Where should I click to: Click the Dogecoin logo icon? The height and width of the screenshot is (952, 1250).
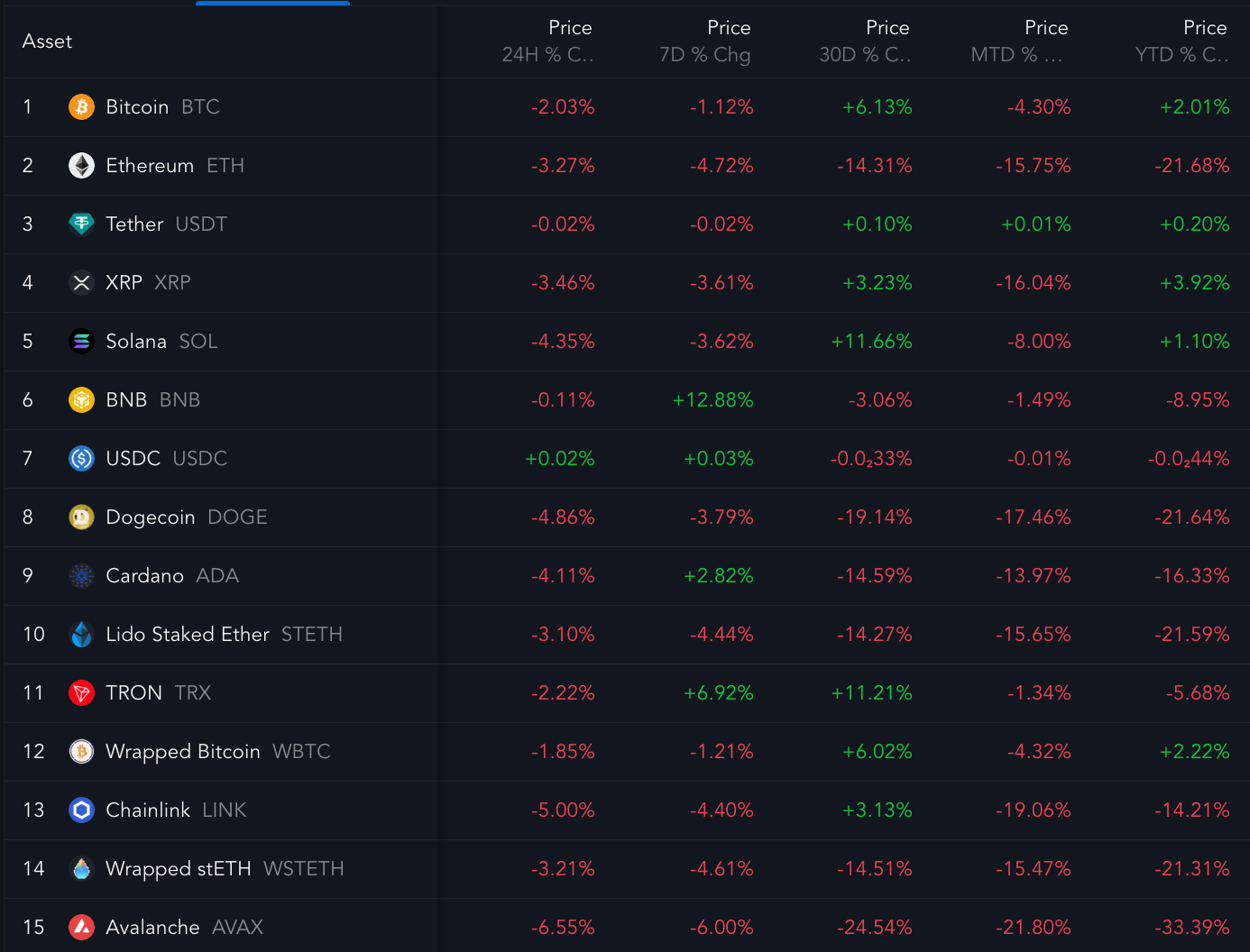81,517
